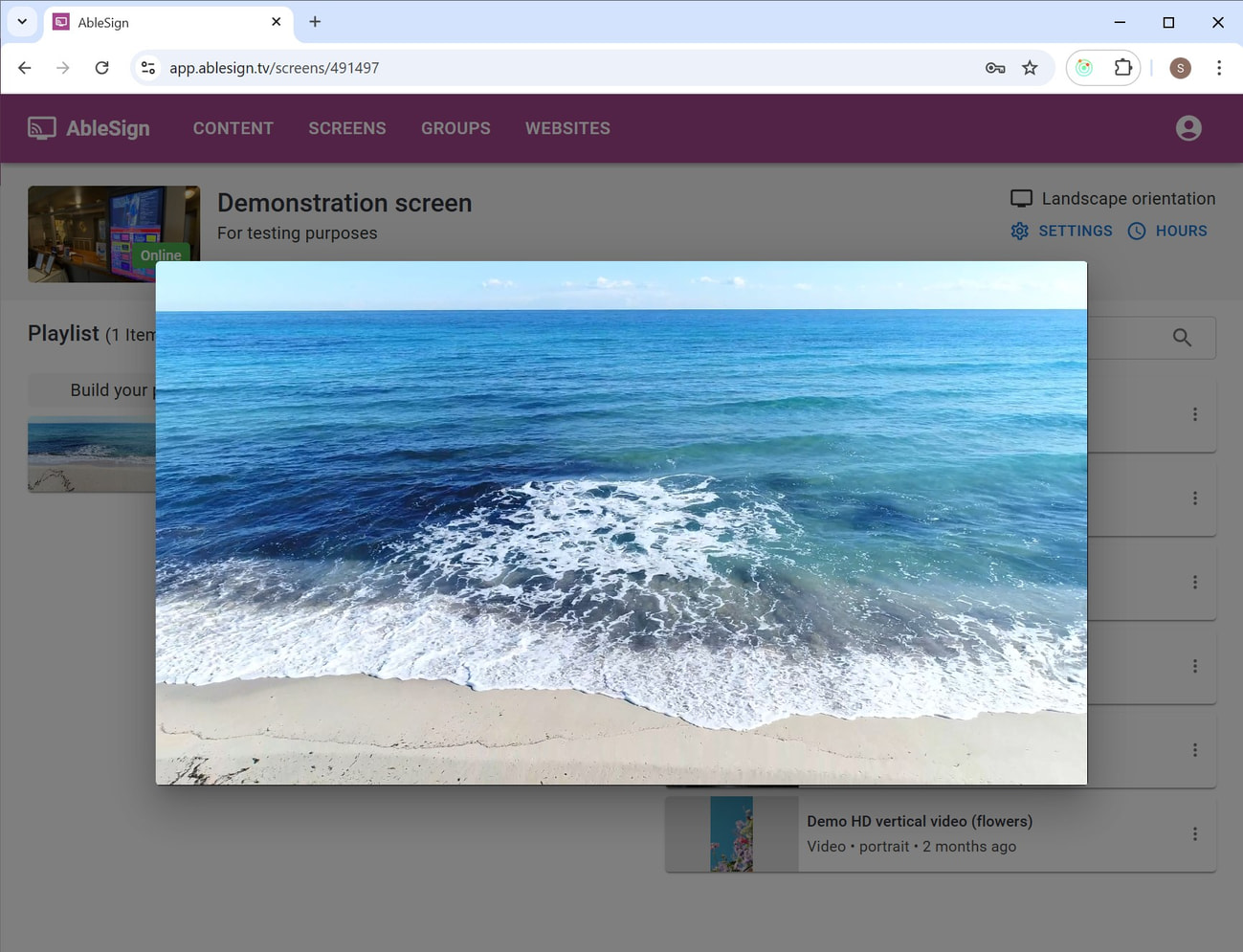Click the password key icon in address bar

click(995, 68)
